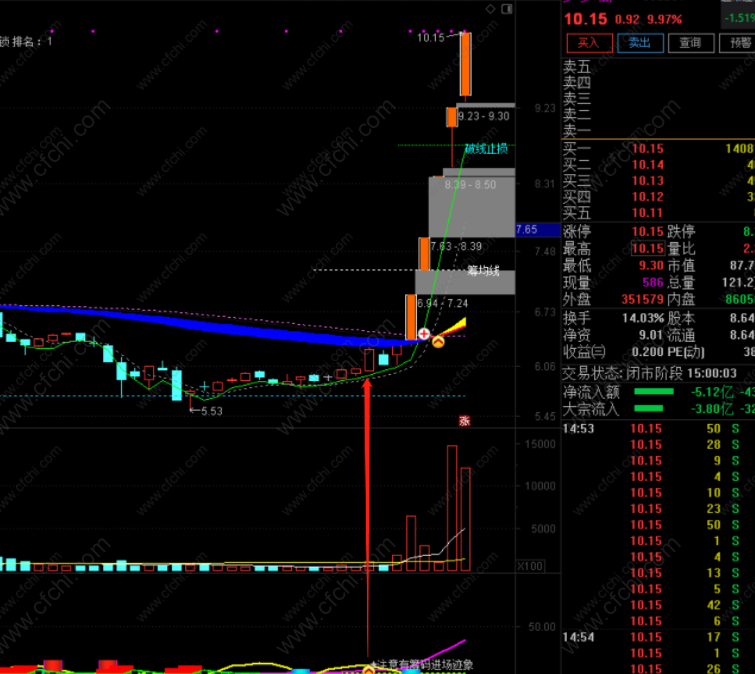Toggle the side panel icon above the chart
The height and width of the screenshot is (674, 755).
(x=507, y=9)
